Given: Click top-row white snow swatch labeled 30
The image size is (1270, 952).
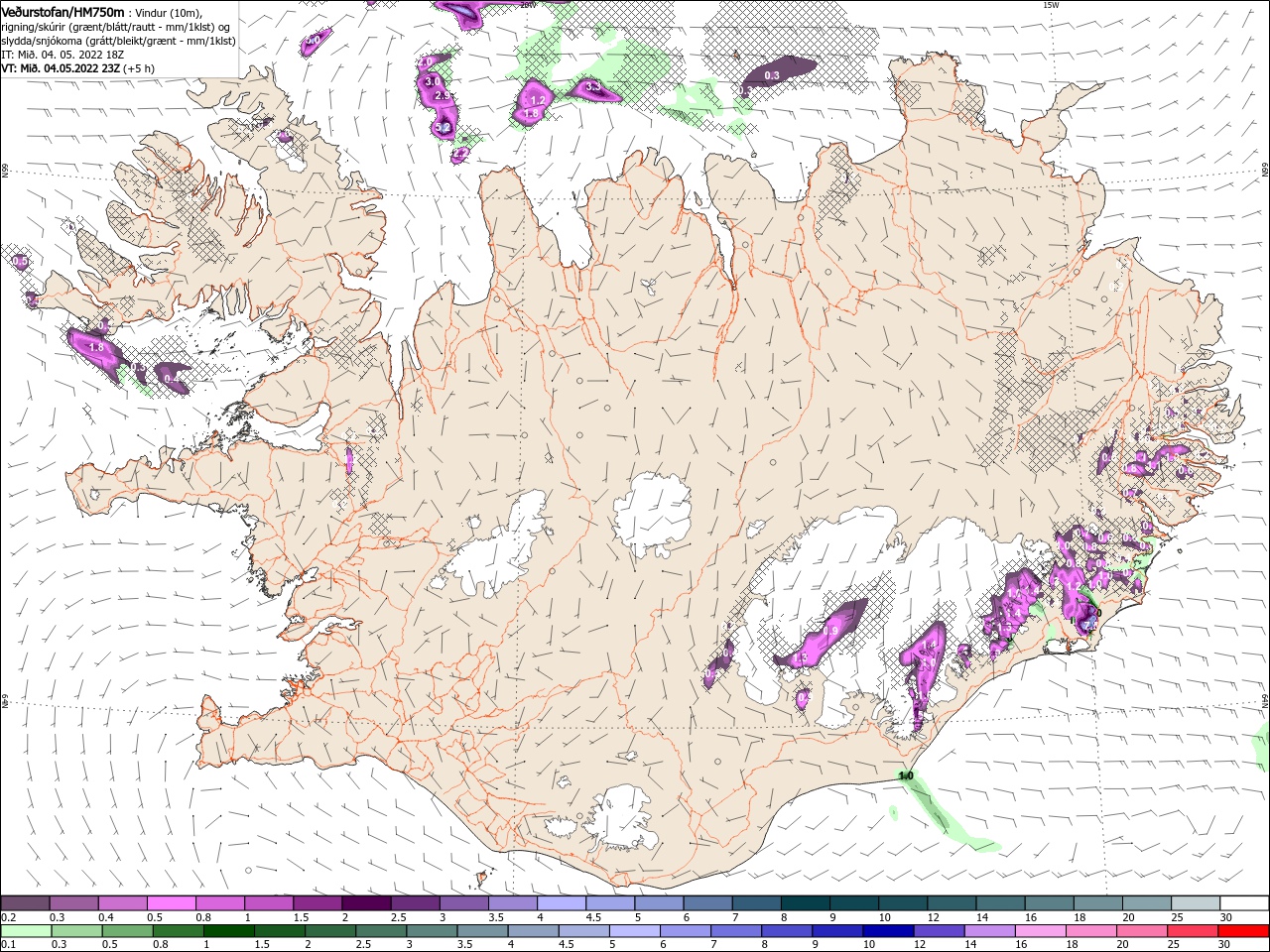Looking at the screenshot, I should tap(1244, 903).
